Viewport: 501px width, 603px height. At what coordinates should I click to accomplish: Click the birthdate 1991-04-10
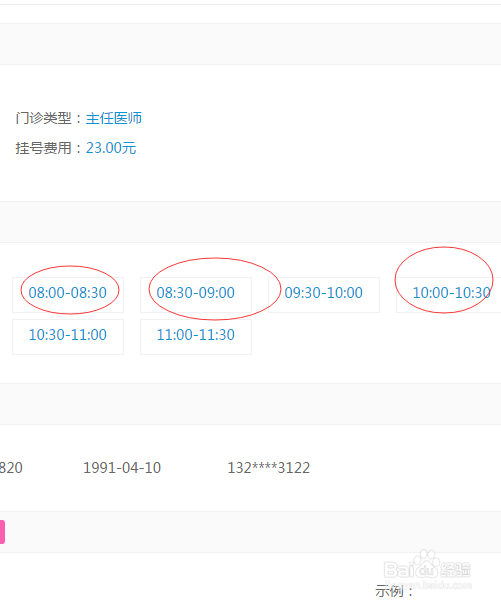[x=122, y=468]
